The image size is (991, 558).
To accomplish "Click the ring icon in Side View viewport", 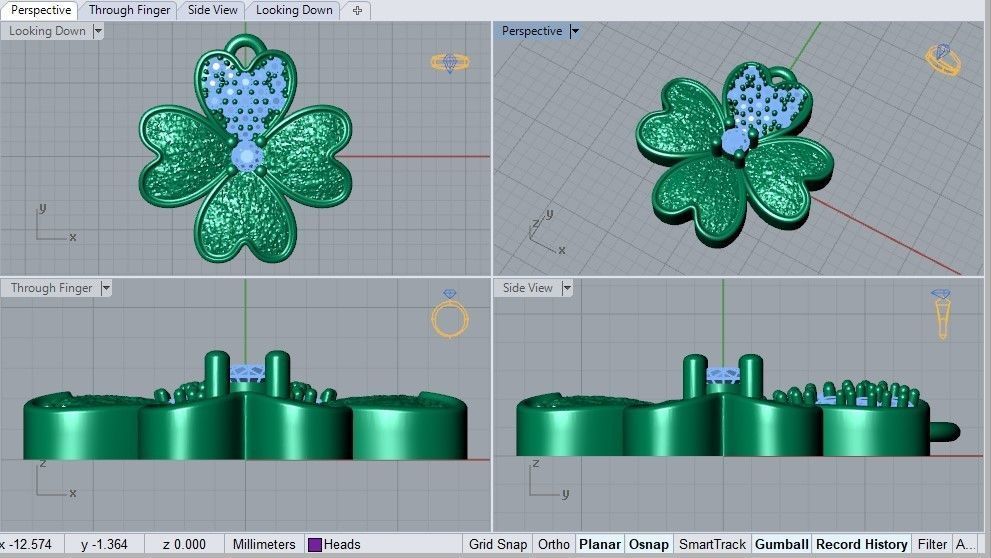I will coord(942,313).
